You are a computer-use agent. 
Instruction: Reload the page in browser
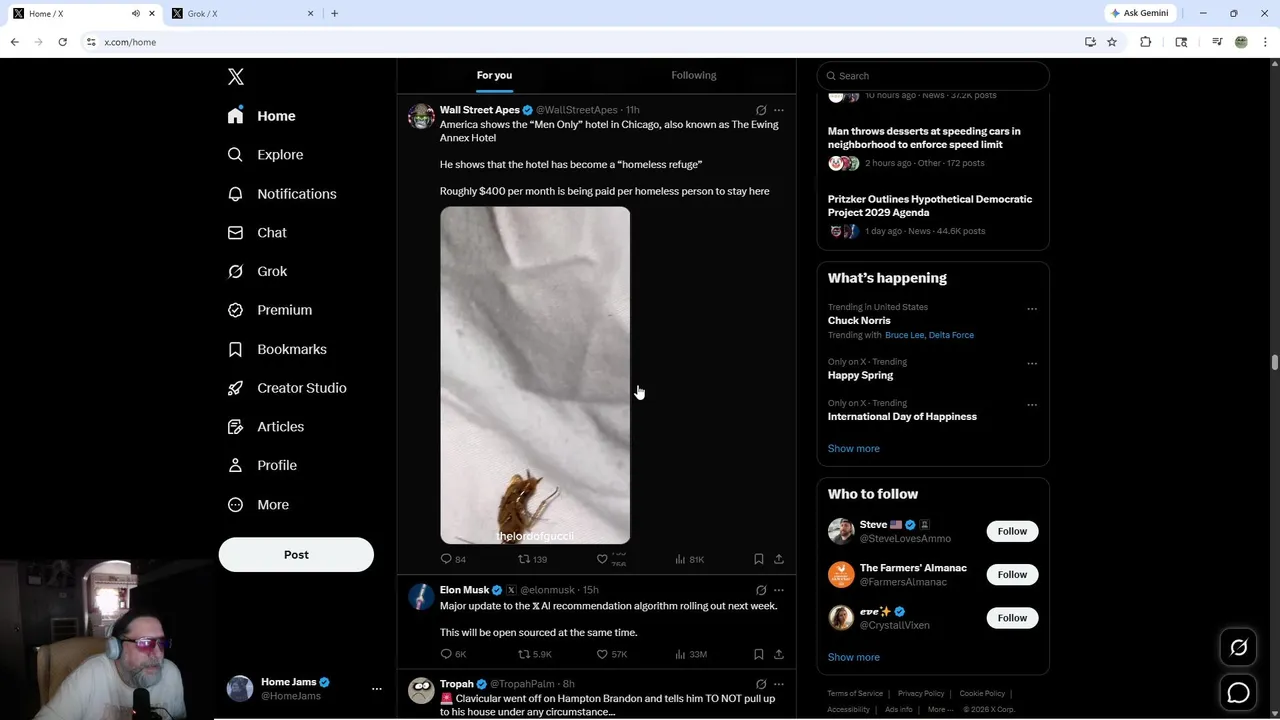pyautogui.click(x=62, y=42)
